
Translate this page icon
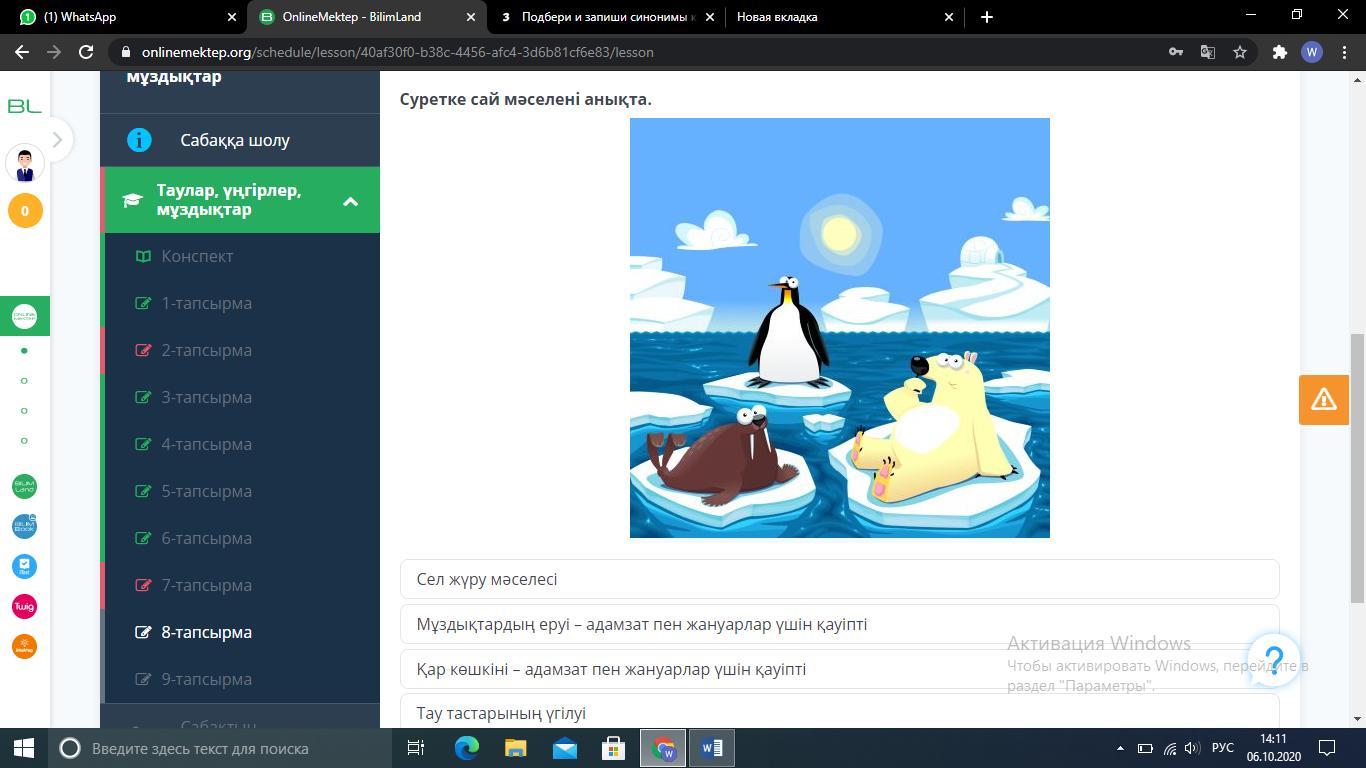click(x=1208, y=52)
